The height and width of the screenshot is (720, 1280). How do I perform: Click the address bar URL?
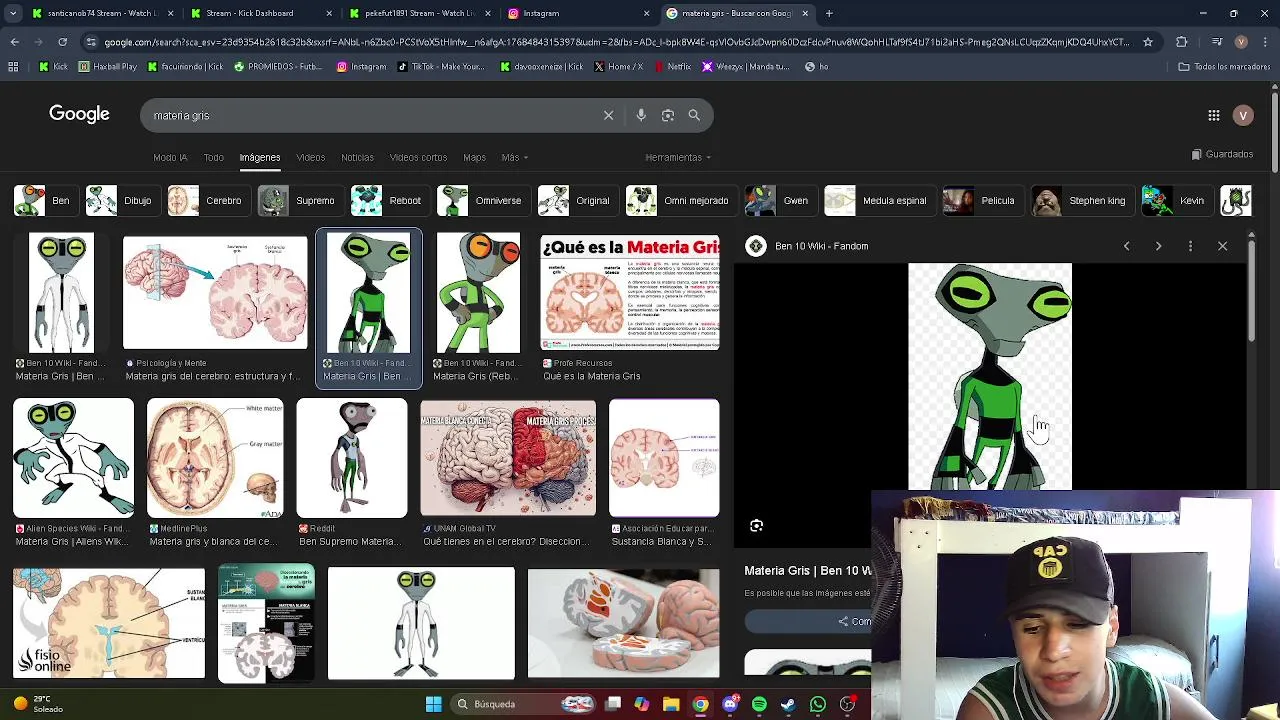point(615,42)
